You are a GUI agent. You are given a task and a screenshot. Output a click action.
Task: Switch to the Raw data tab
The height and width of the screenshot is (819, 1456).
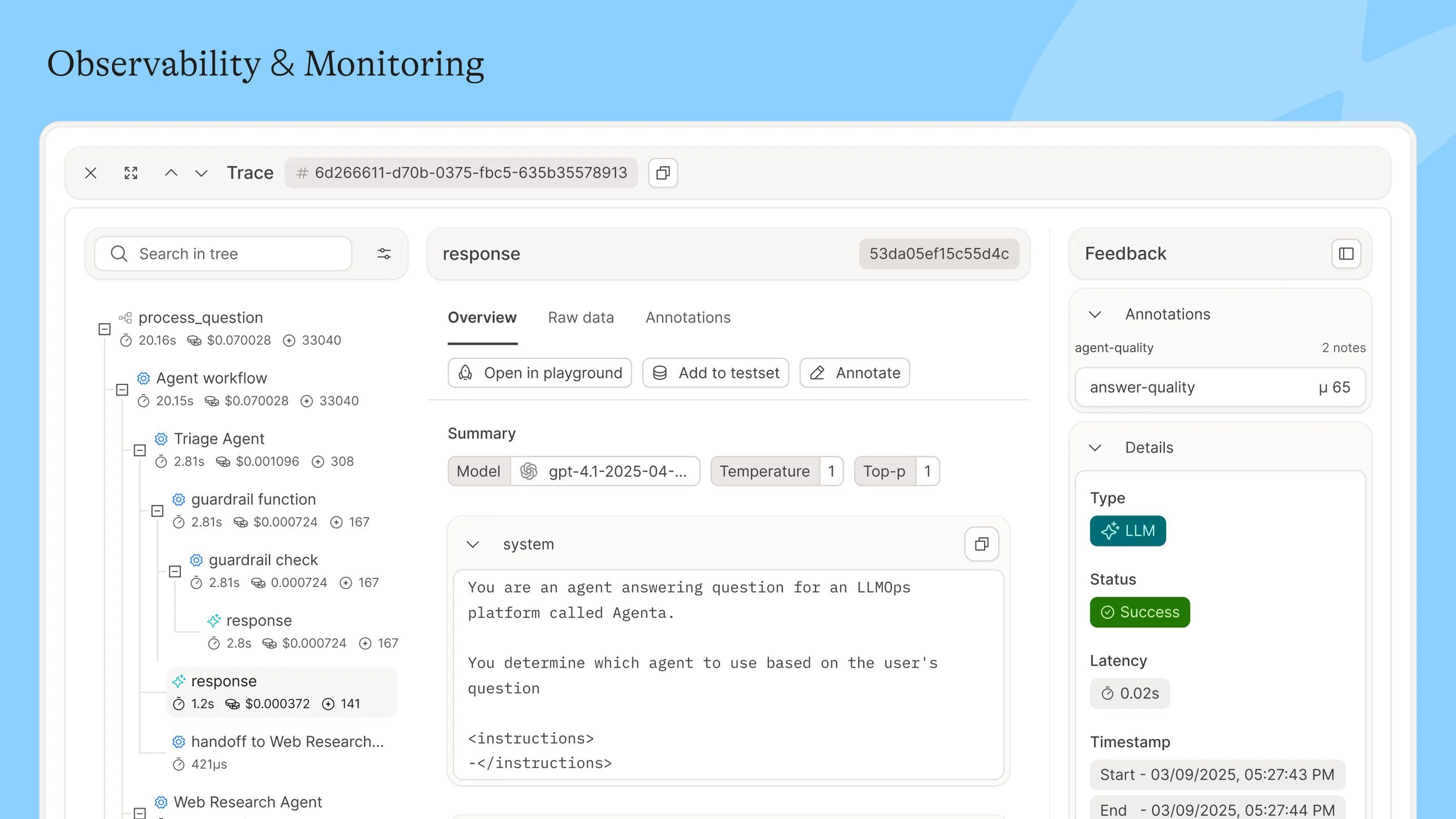click(581, 317)
